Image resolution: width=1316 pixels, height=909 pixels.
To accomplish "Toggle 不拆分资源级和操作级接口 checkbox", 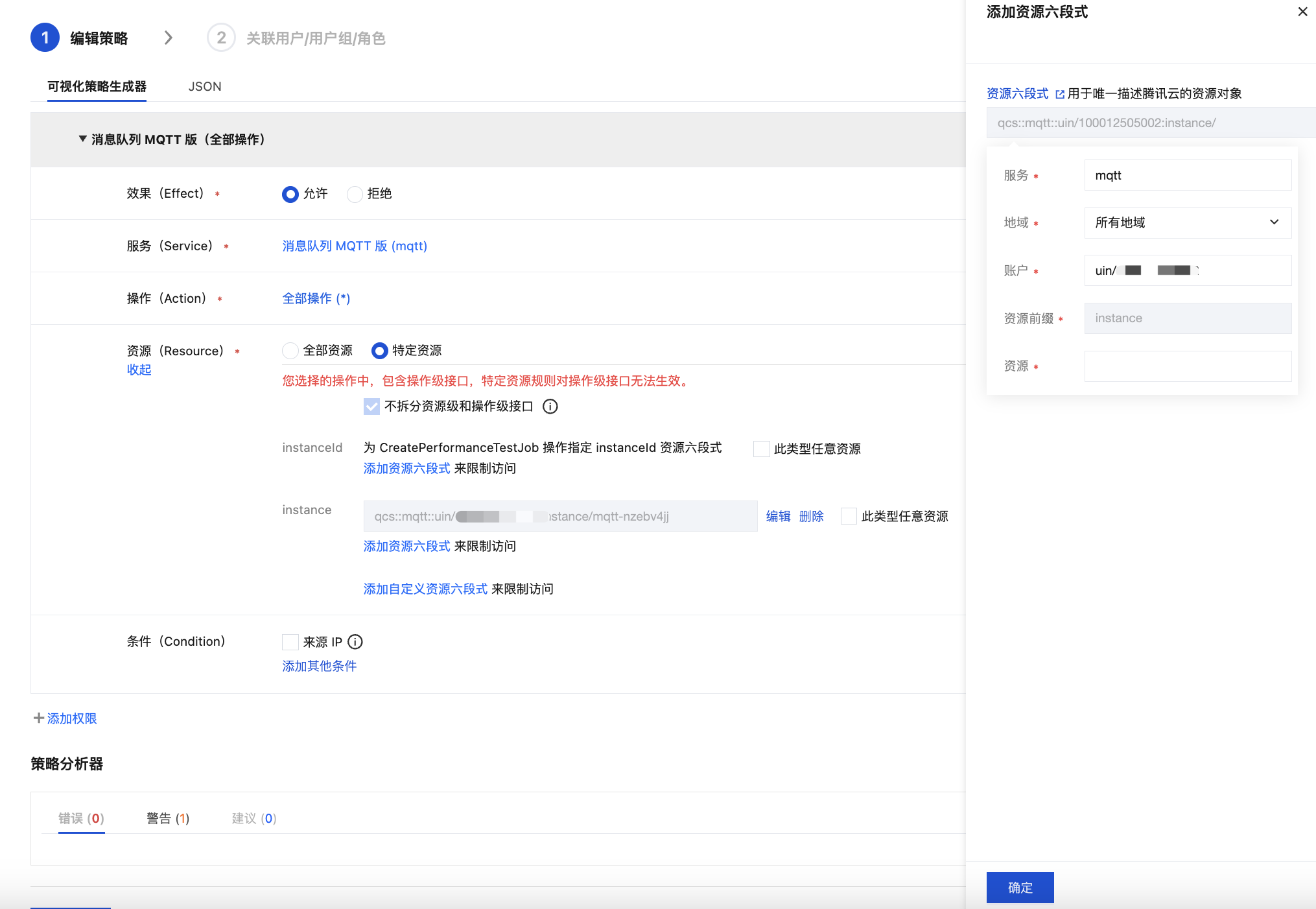I will point(371,407).
